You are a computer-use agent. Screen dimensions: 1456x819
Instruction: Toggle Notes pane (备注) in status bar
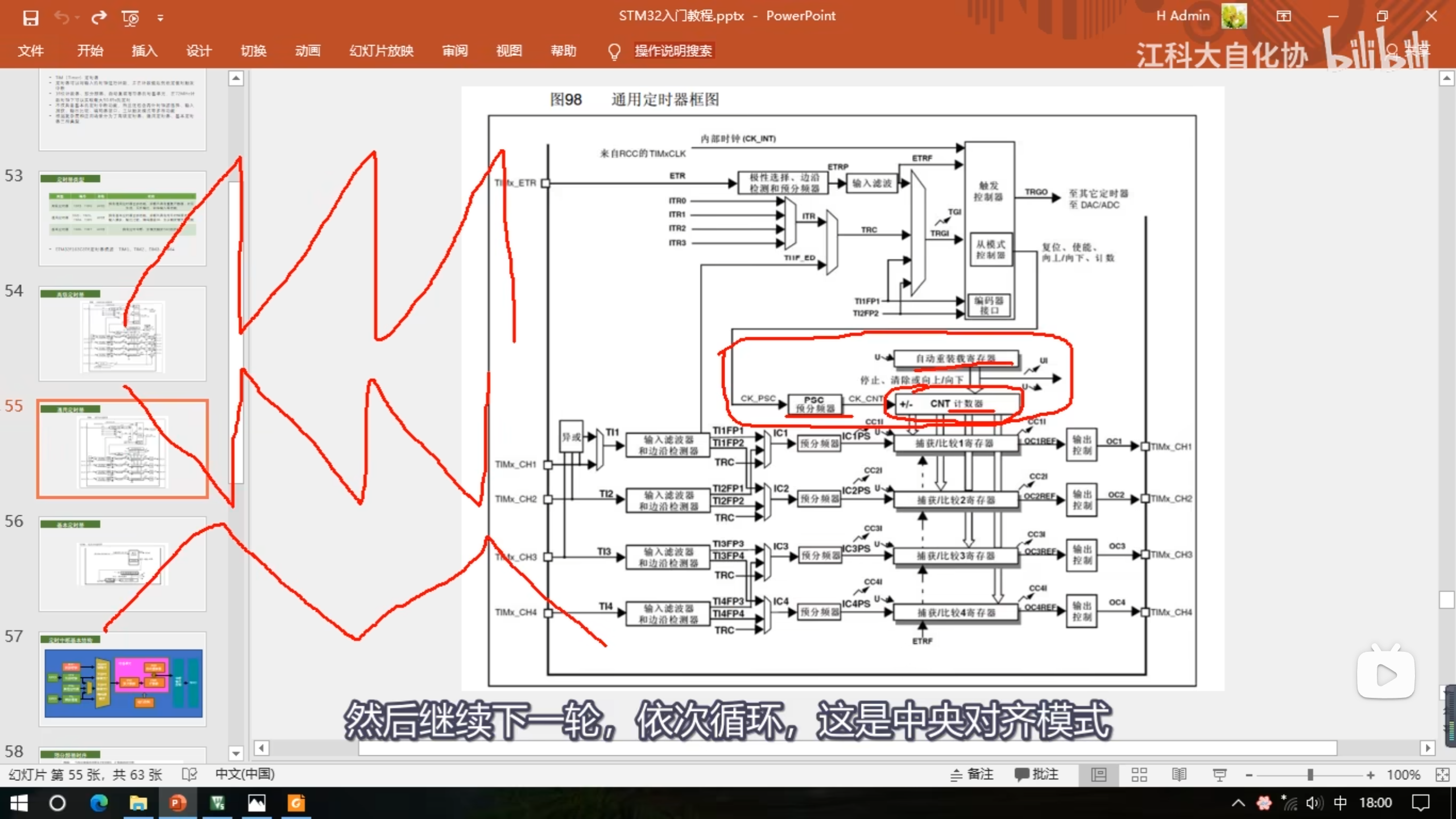pyautogui.click(x=973, y=775)
